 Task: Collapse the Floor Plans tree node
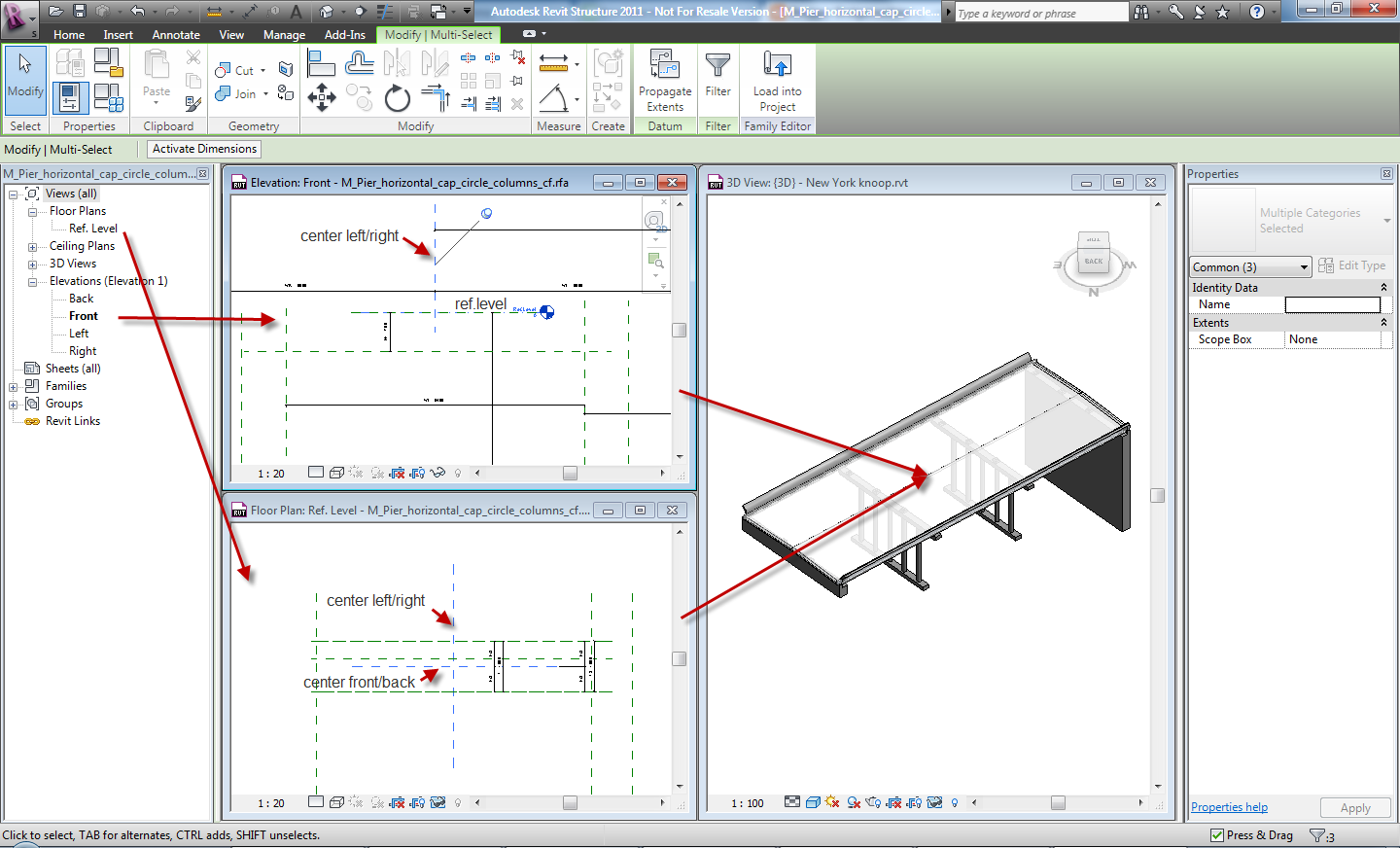coord(32,211)
